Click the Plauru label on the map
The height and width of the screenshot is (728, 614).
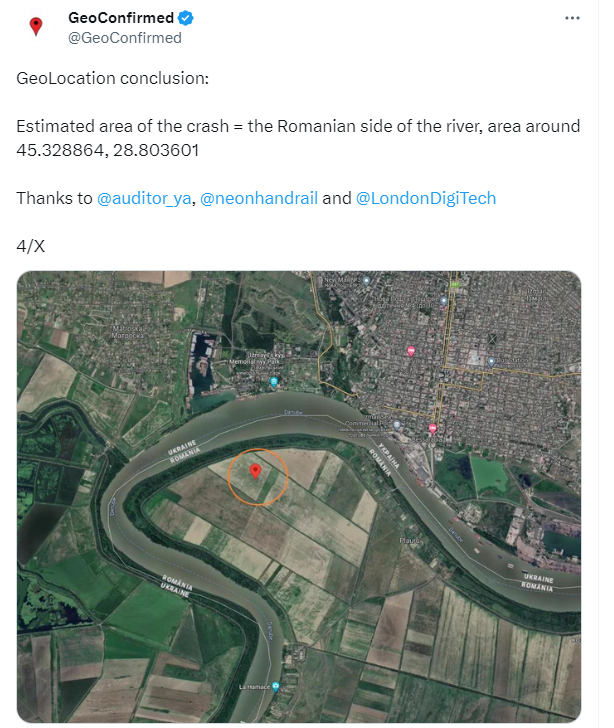click(x=409, y=540)
